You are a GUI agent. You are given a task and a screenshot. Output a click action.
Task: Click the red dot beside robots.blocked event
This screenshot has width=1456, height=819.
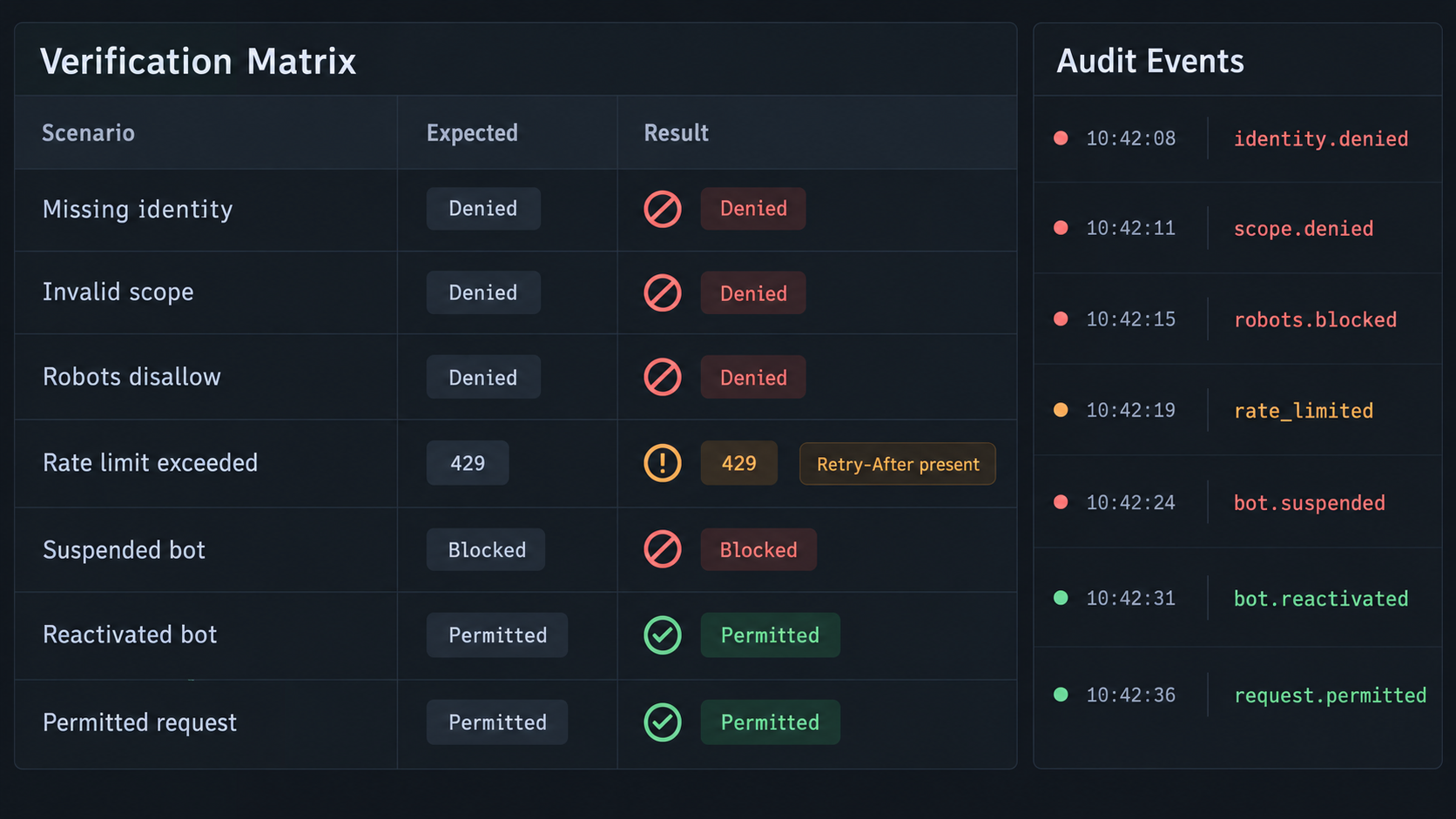coord(1061,319)
